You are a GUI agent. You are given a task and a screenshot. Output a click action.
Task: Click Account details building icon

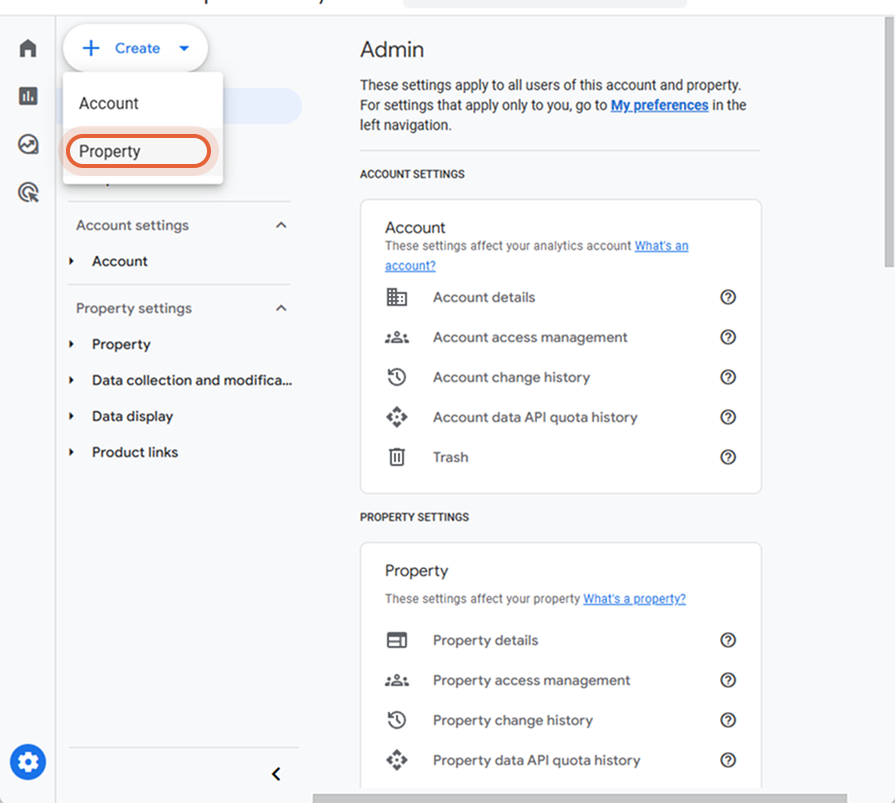click(x=397, y=297)
